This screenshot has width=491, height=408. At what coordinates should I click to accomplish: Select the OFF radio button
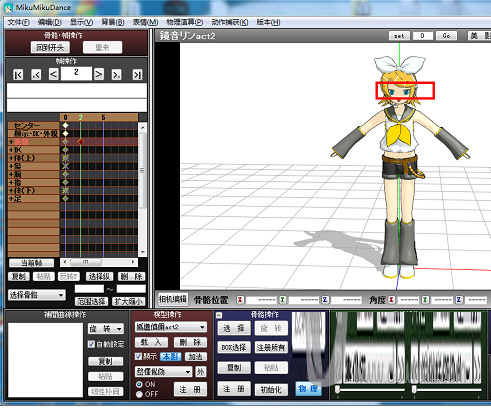point(139,394)
